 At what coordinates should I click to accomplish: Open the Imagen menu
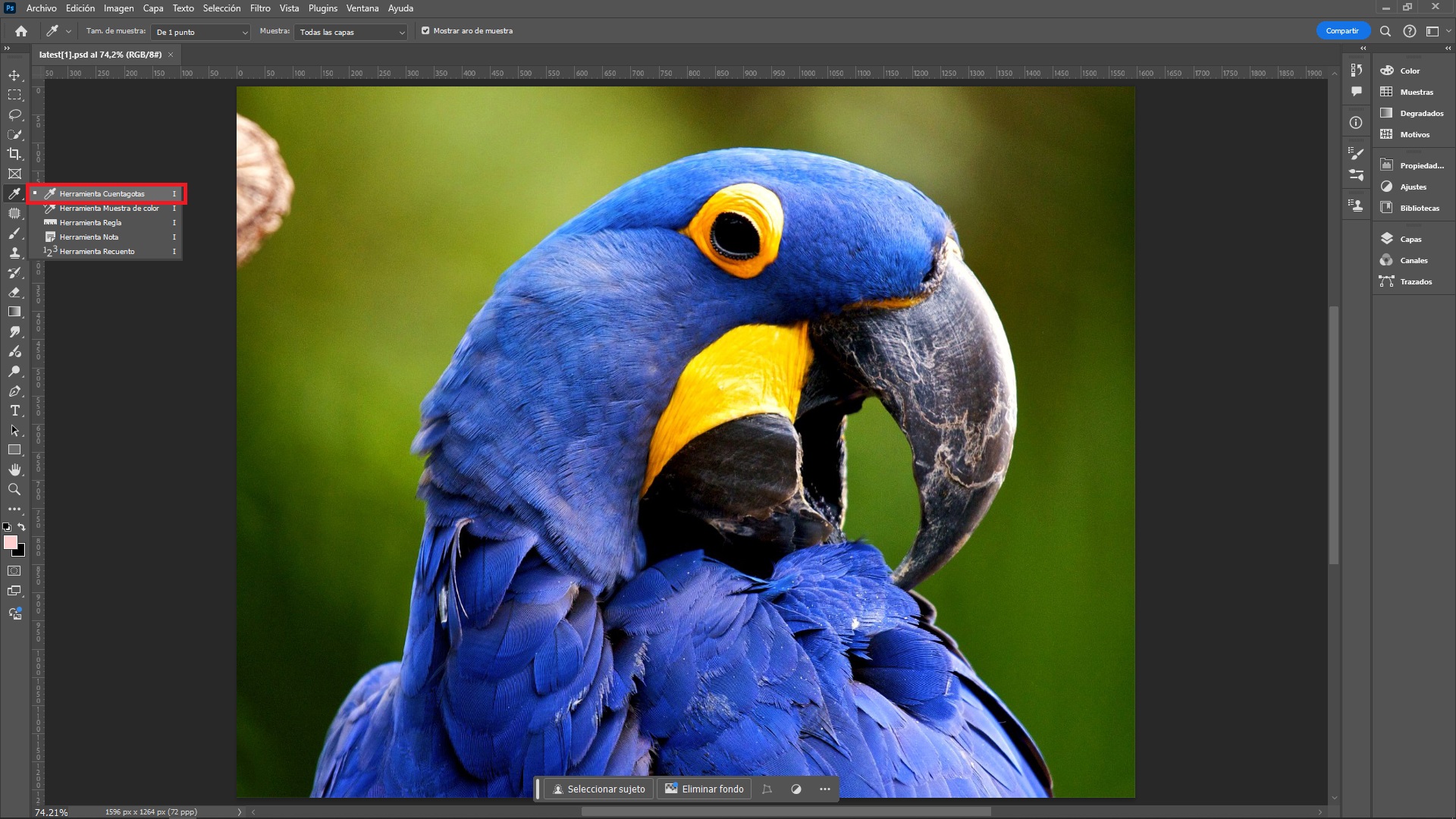118,8
